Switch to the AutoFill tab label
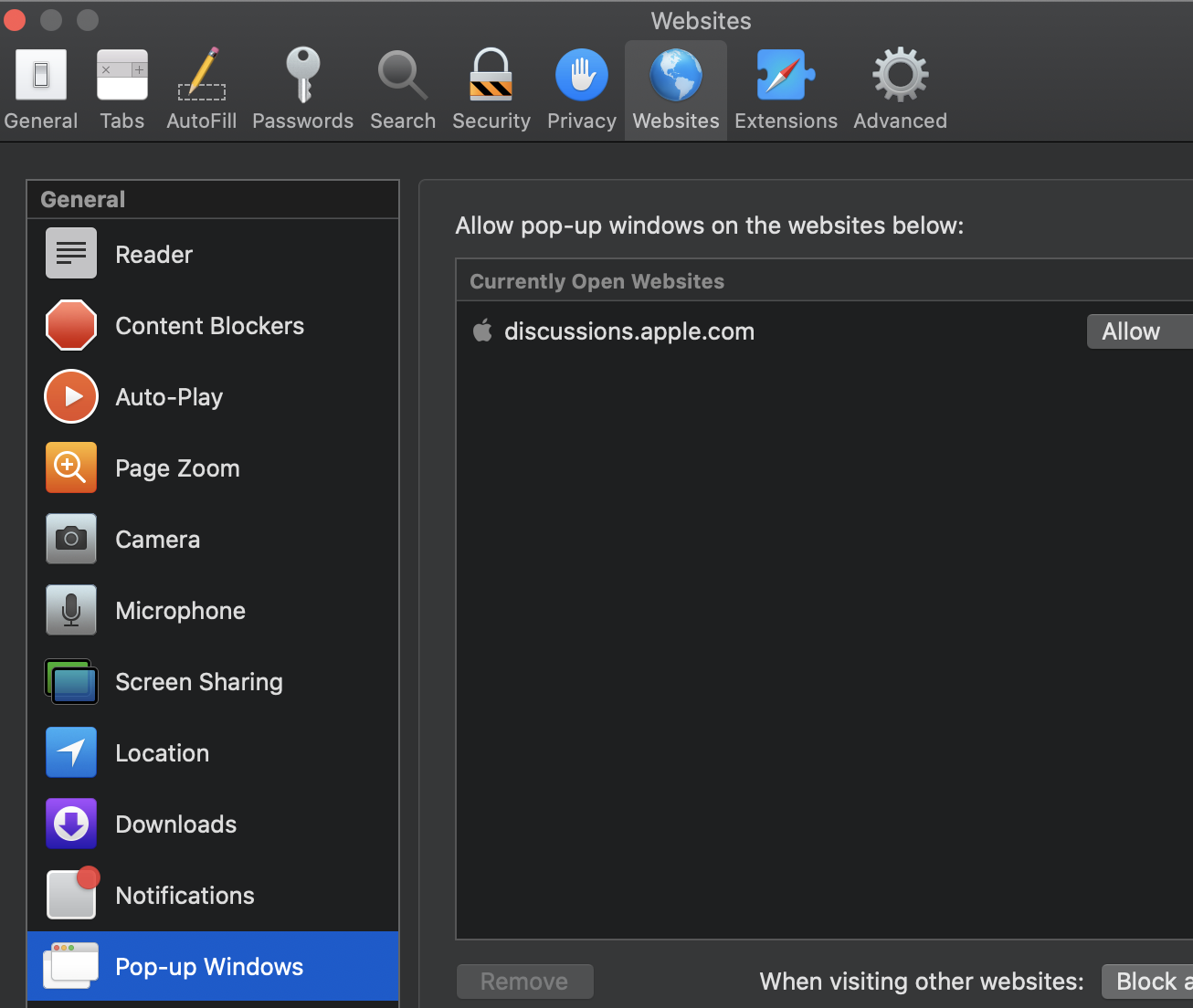 (x=202, y=121)
